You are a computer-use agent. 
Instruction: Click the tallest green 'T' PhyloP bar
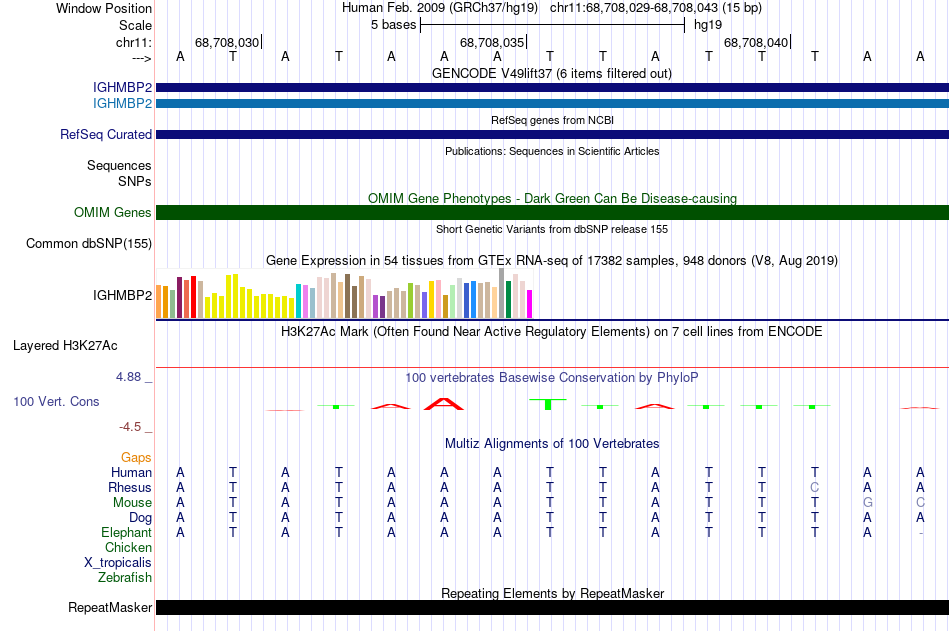pos(548,404)
